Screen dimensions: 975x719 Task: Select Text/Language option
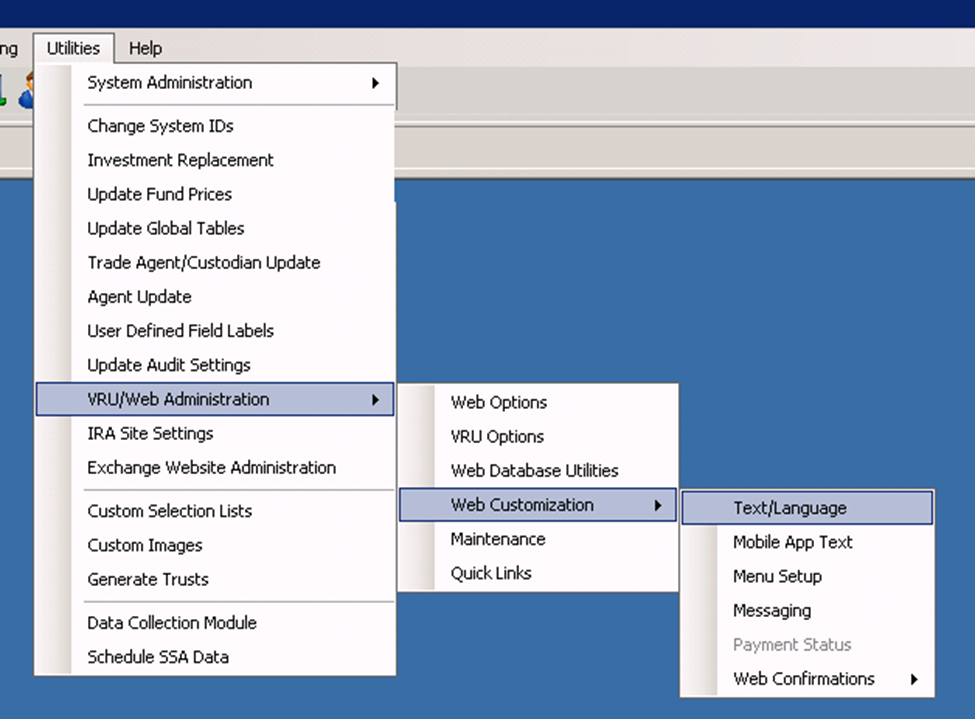tap(807, 508)
